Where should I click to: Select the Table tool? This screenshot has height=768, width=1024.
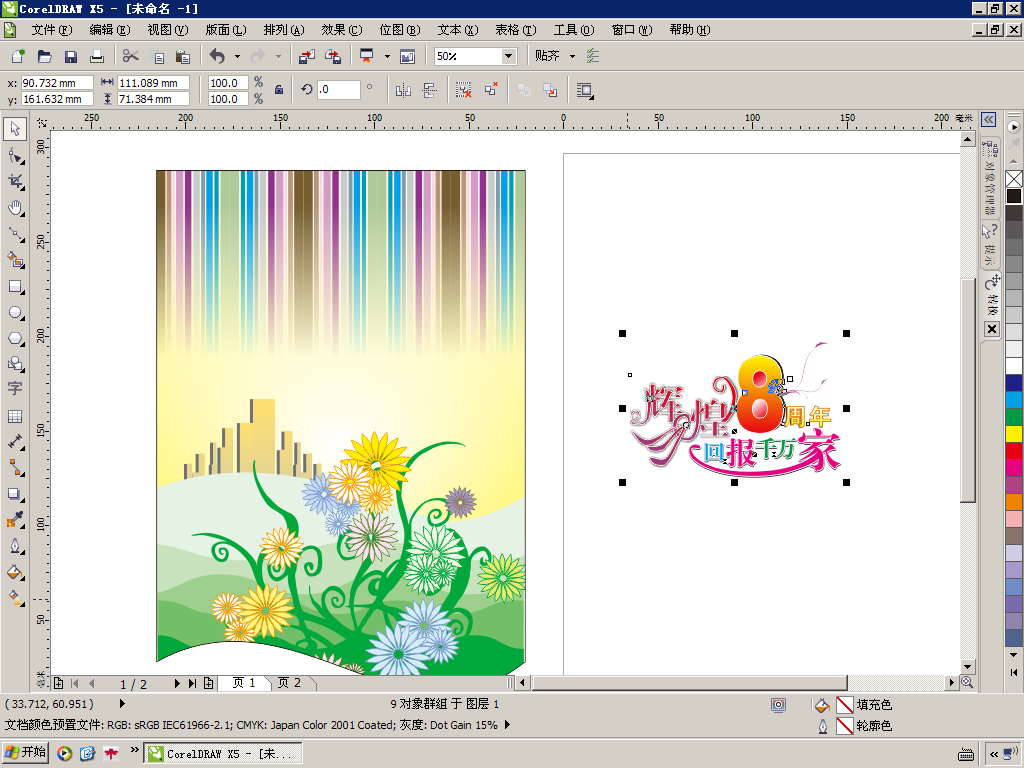click(x=15, y=416)
